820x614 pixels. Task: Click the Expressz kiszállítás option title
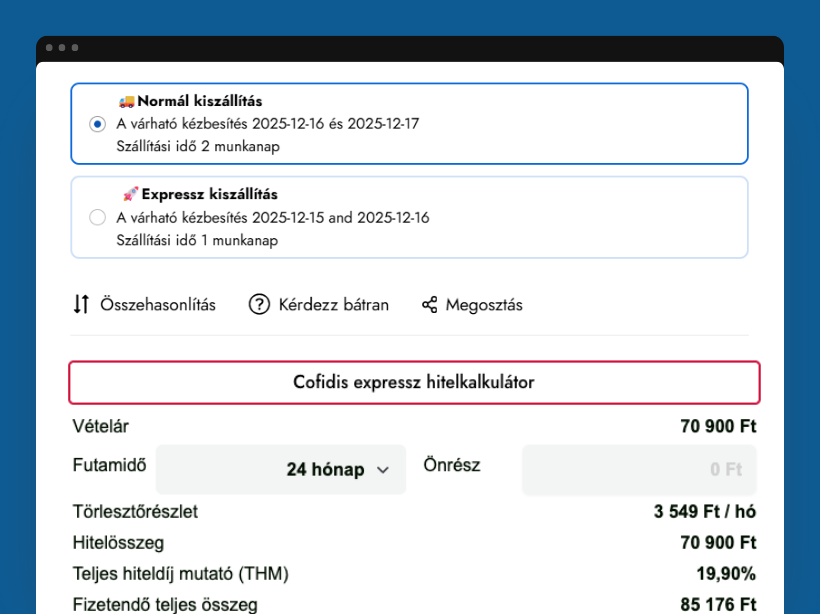pyautogui.click(x=209, y=194)
